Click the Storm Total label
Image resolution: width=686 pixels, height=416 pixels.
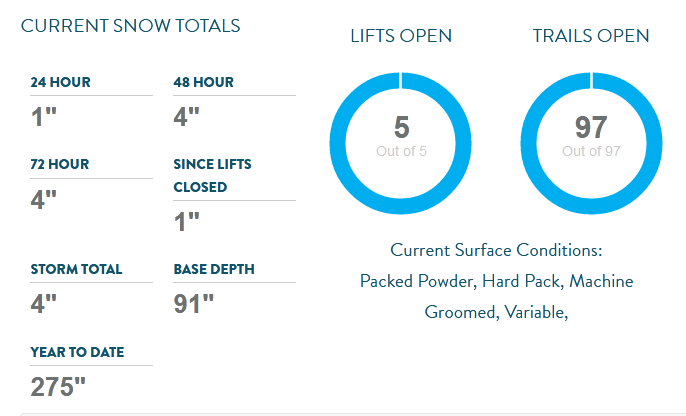click(76, 269)
